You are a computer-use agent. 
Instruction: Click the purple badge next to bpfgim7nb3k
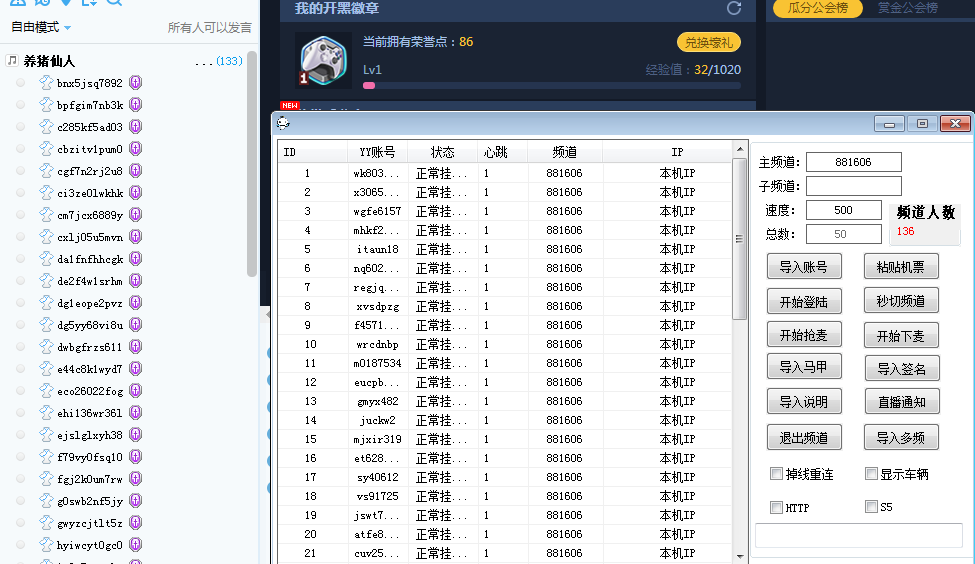(x=136, y=104)
